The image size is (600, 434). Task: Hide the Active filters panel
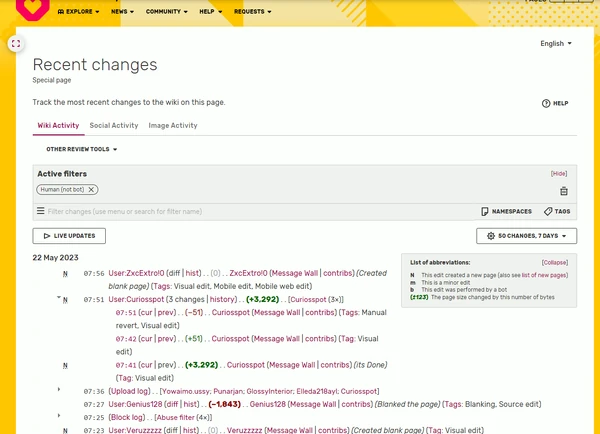[x=559, y=173]
